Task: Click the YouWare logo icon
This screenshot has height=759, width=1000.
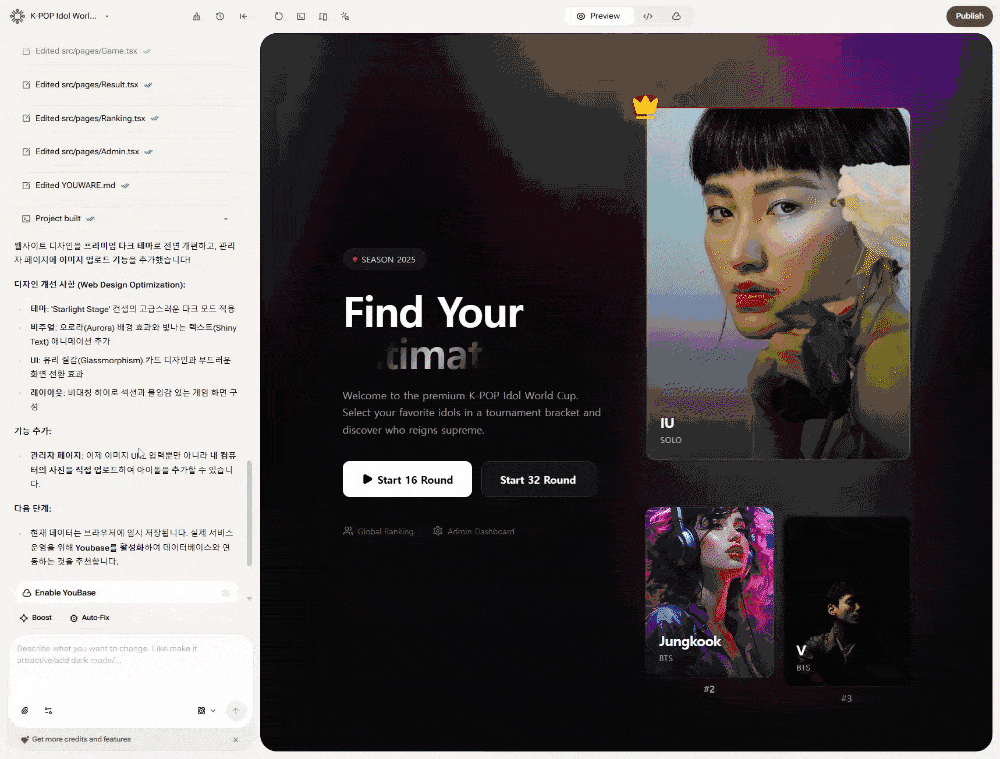Action: (x=17, y=16)
